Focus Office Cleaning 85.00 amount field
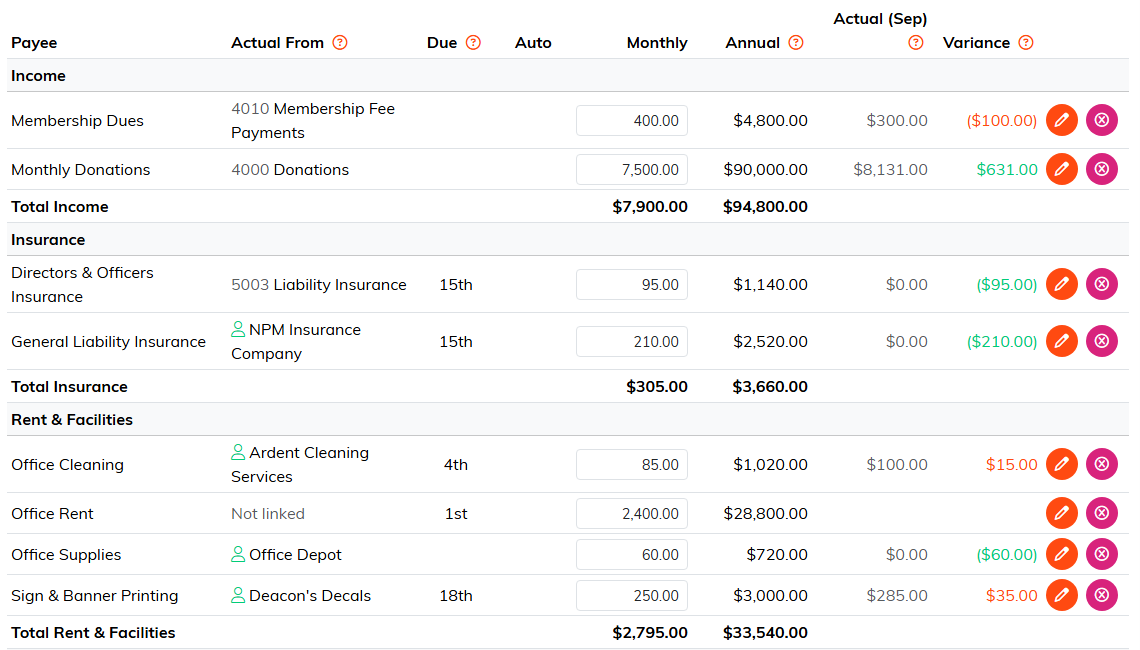 [x=632, y=465]
